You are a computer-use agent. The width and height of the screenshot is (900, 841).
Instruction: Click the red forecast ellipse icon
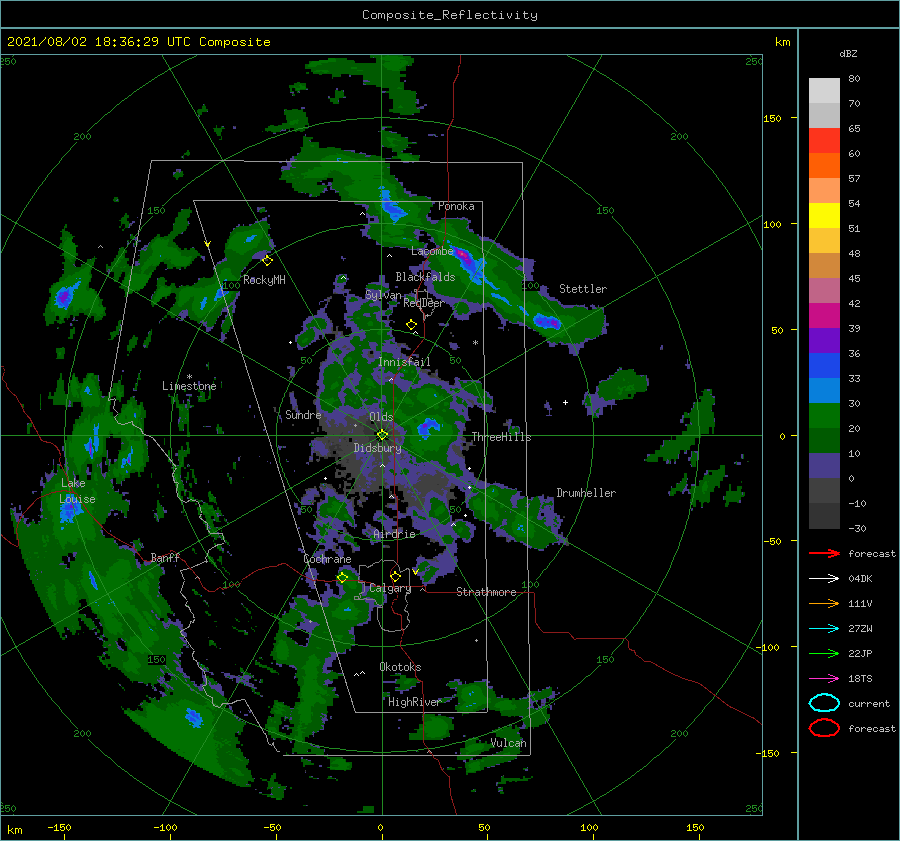(x=824, y=728)
